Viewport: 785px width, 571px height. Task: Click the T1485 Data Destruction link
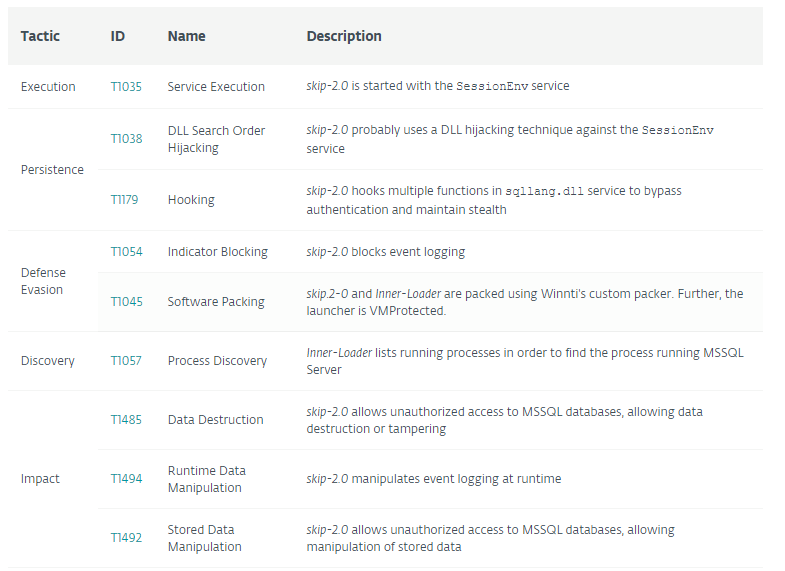[x=126, y=420]
